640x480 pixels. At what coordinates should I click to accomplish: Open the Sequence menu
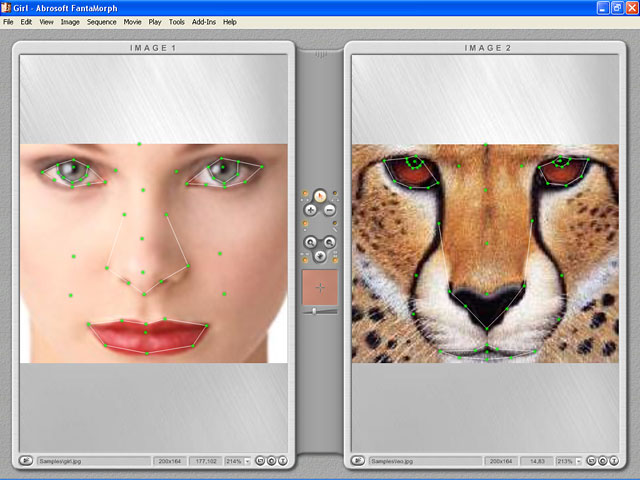101,21
